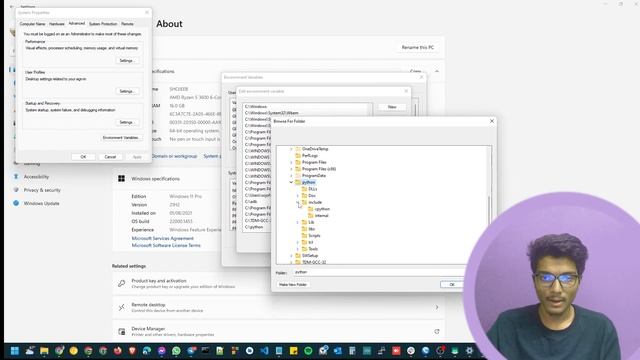Click Windows Update icon in Settings sidebar
Image resolution: width=640 pixels, height=360 pixels.
pyautogui.click(x=16, y=203)
